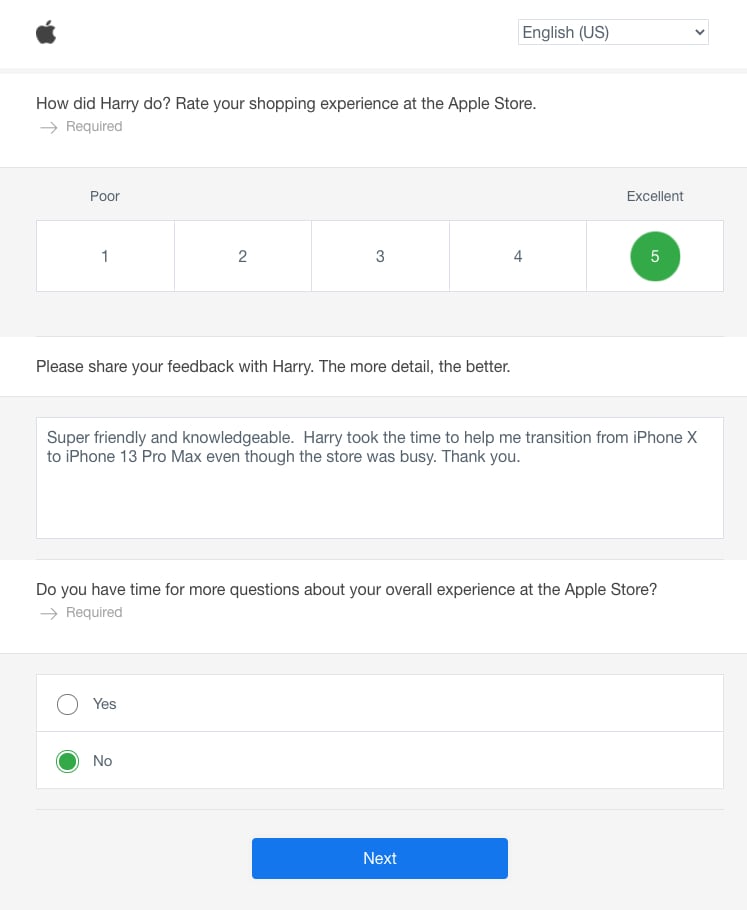747x910 pixels.
Task: Click the Poor label above the scale
Action: 104,196
